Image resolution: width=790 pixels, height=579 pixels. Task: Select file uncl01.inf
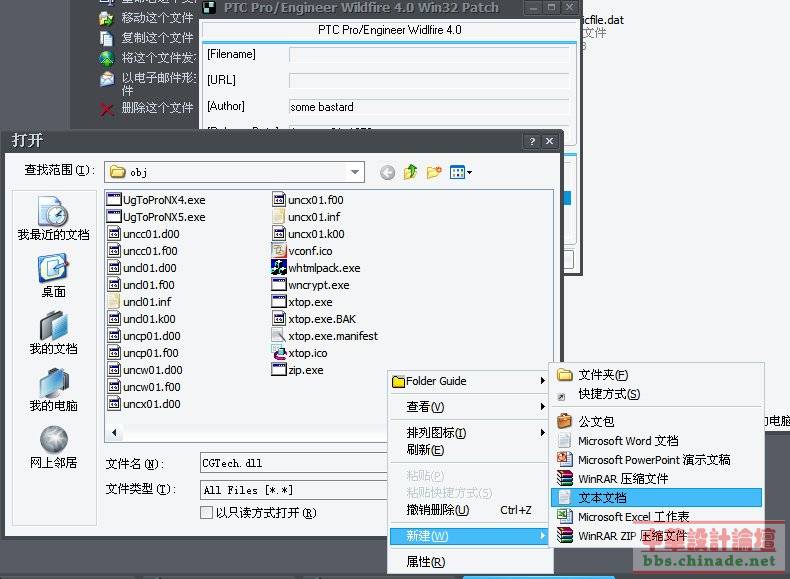(140, 302)
